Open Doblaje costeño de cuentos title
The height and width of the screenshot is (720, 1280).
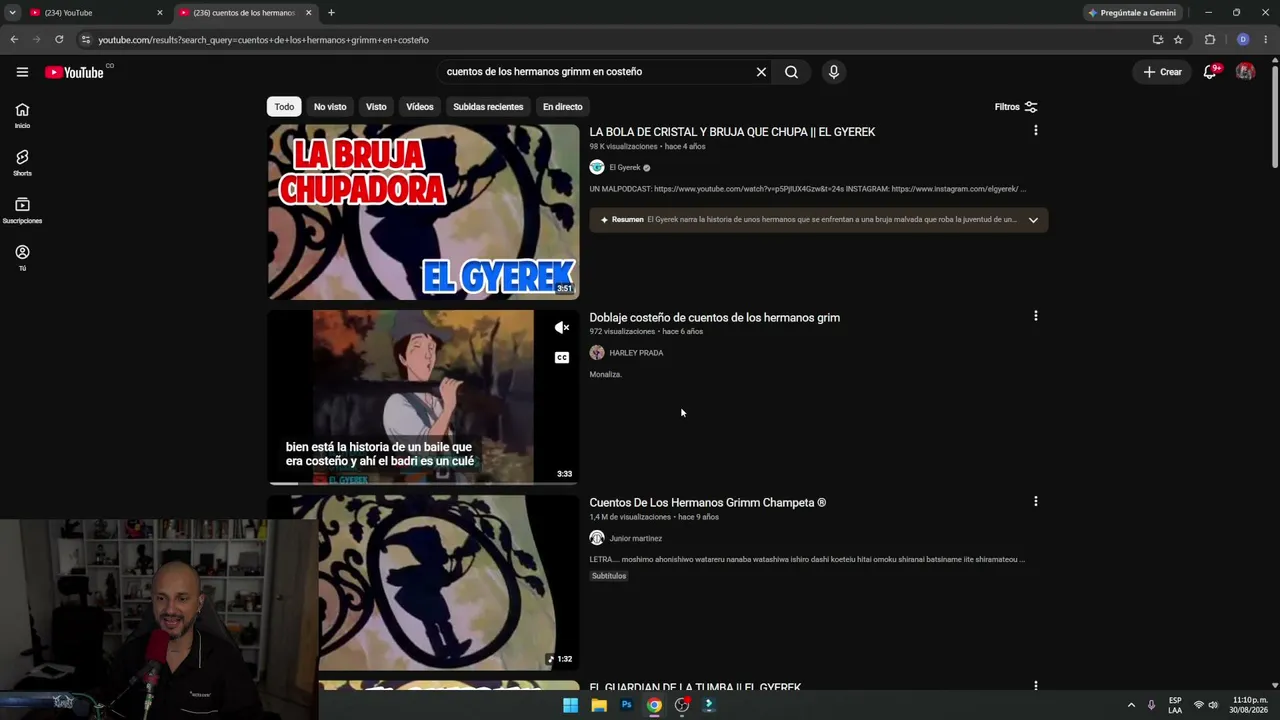click(714, 318)
